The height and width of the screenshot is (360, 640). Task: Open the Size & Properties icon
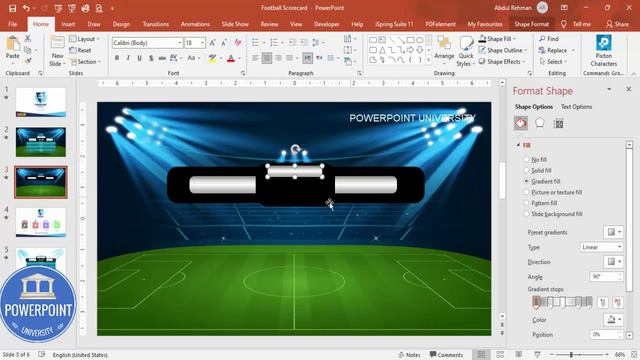pos(558,123)
